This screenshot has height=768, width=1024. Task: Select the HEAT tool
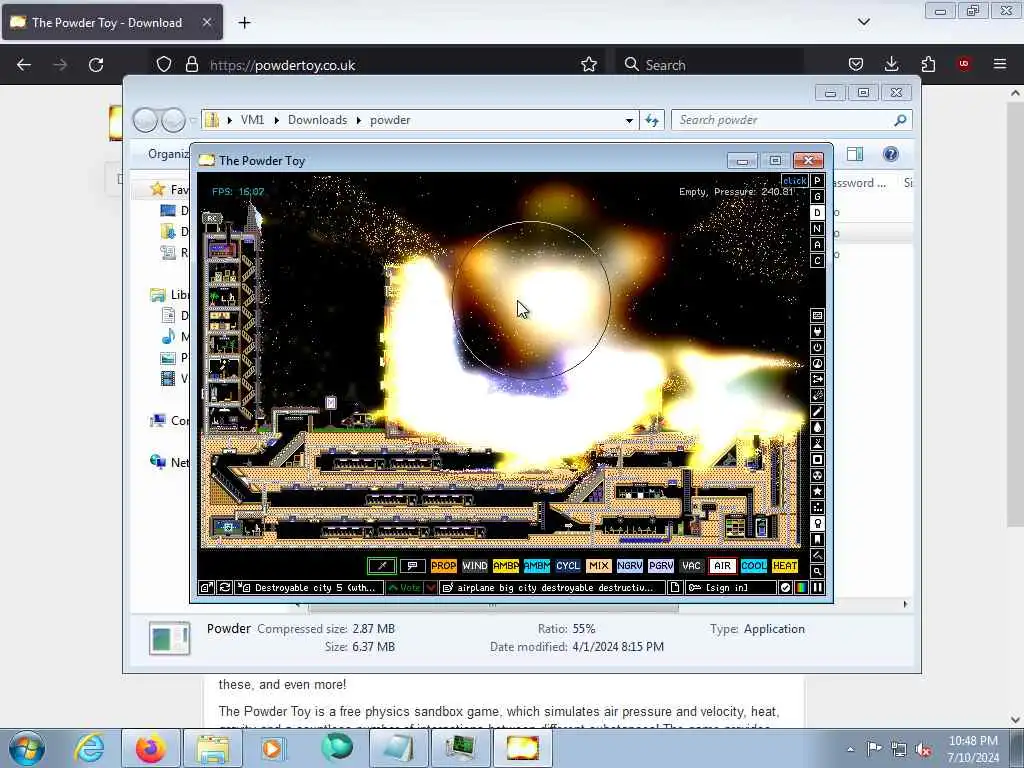(x=784, y=566)
